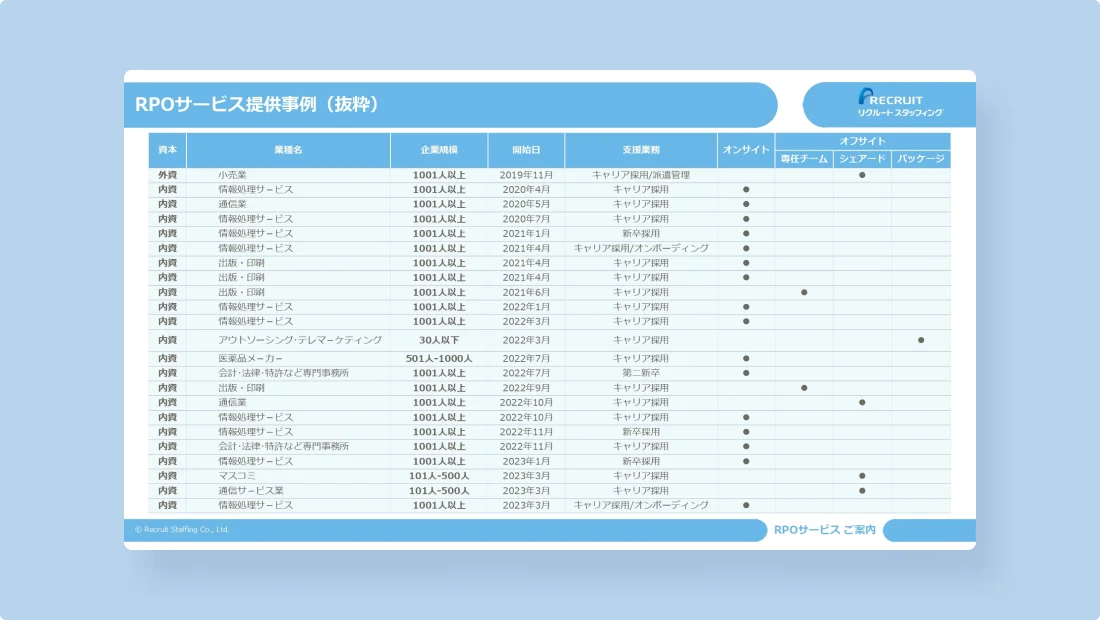Click the シェアード dot for マスコミ
1100x620 pixels.
tap(860, 477)
